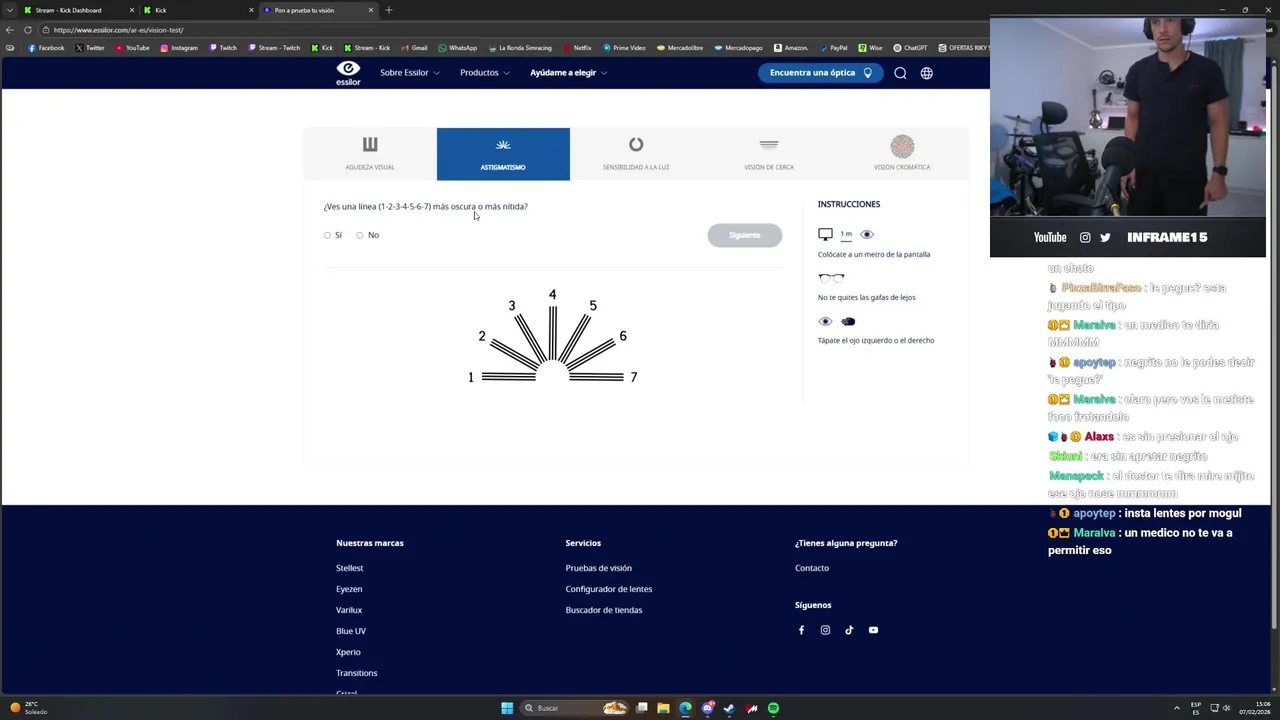
Task: Select the Sí radio button
Action: [x=327, y=235]
